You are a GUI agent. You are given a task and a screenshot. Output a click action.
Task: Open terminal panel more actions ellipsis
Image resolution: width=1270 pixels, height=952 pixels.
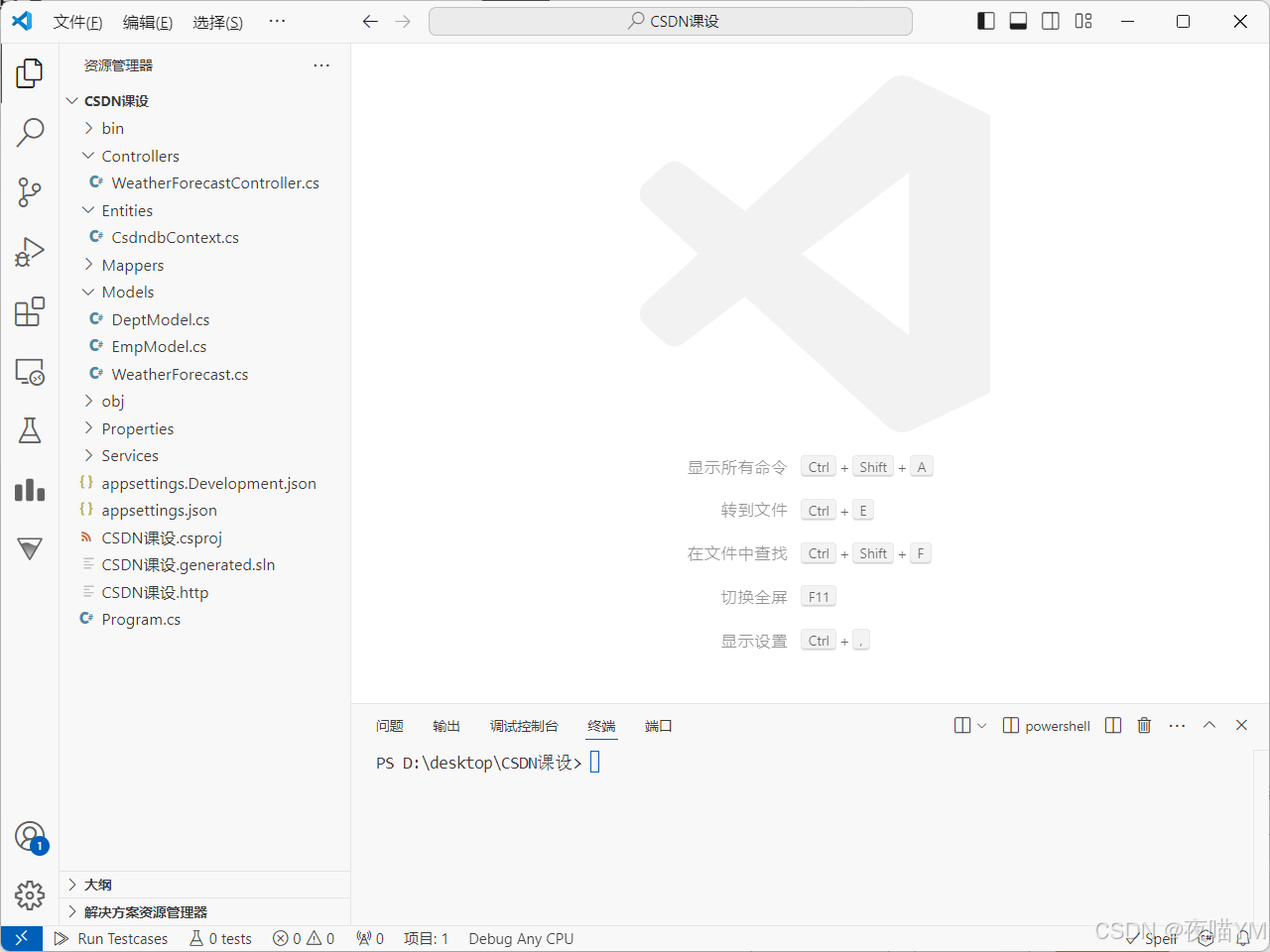point(1177,726)
